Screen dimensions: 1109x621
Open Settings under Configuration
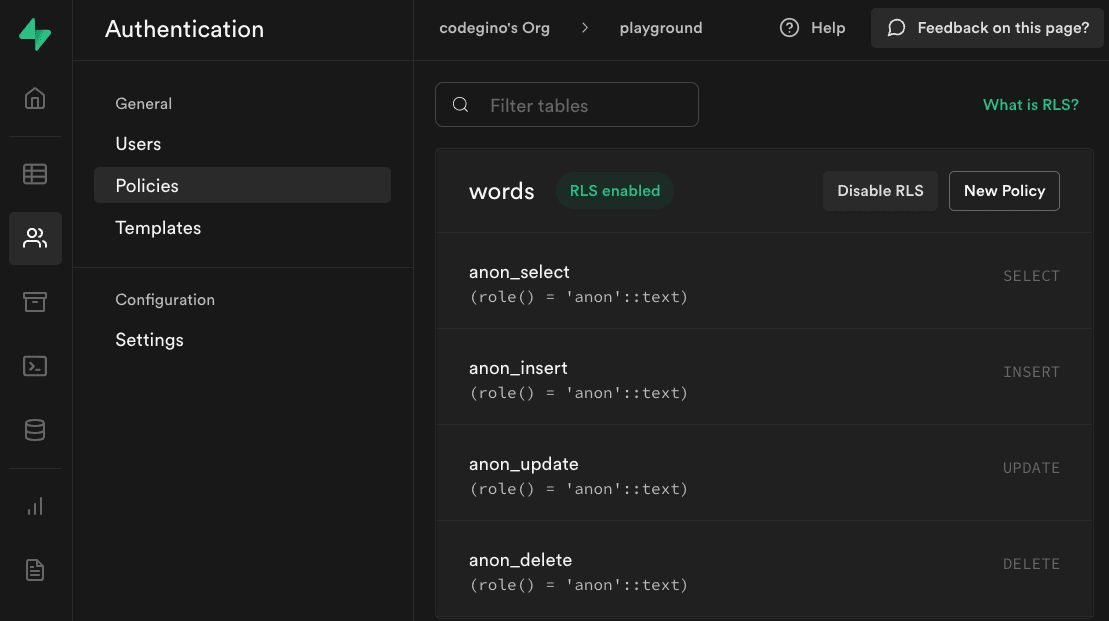pos(149,339)
